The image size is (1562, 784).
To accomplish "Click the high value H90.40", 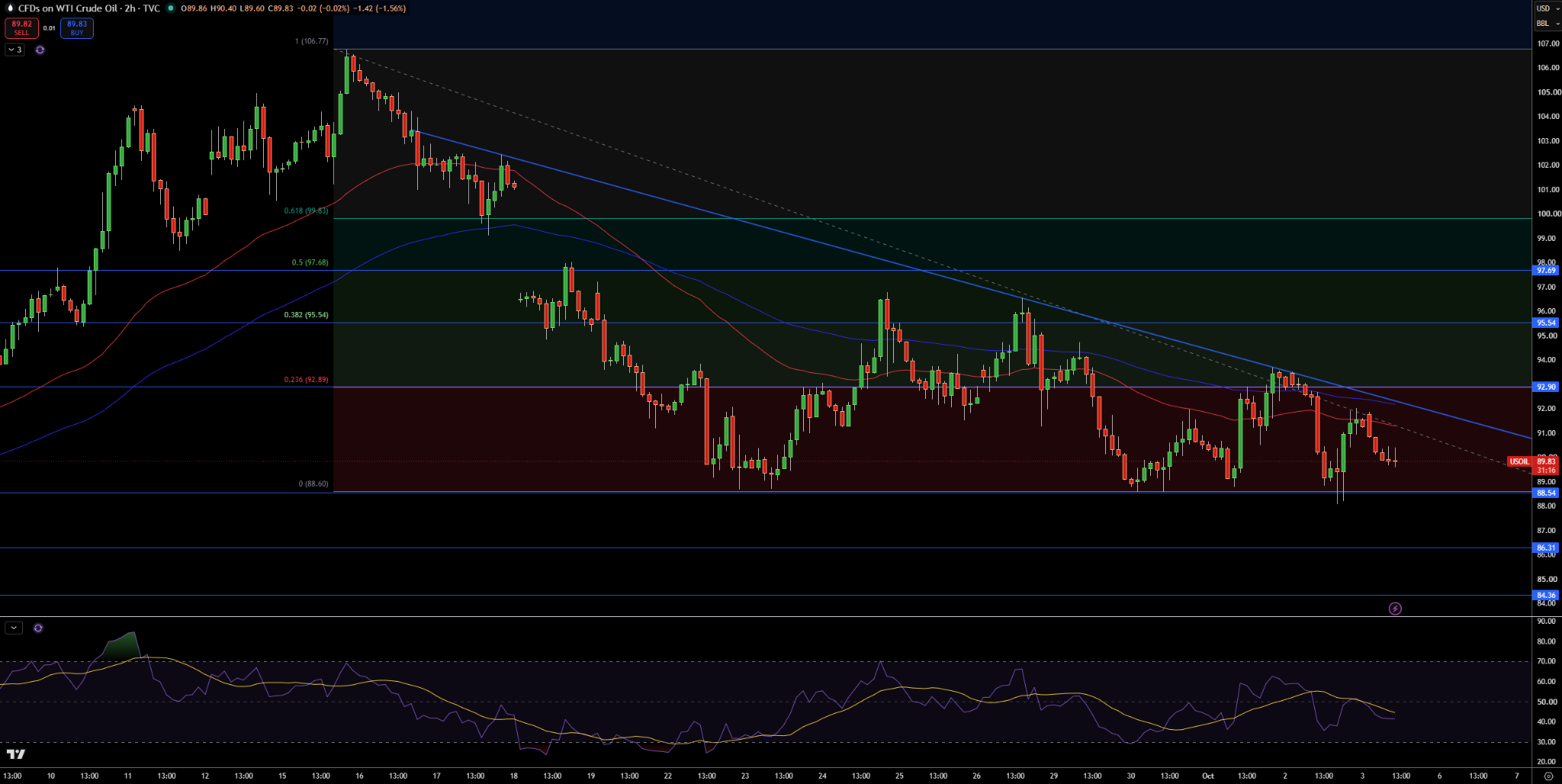I will tap(223, 8).
